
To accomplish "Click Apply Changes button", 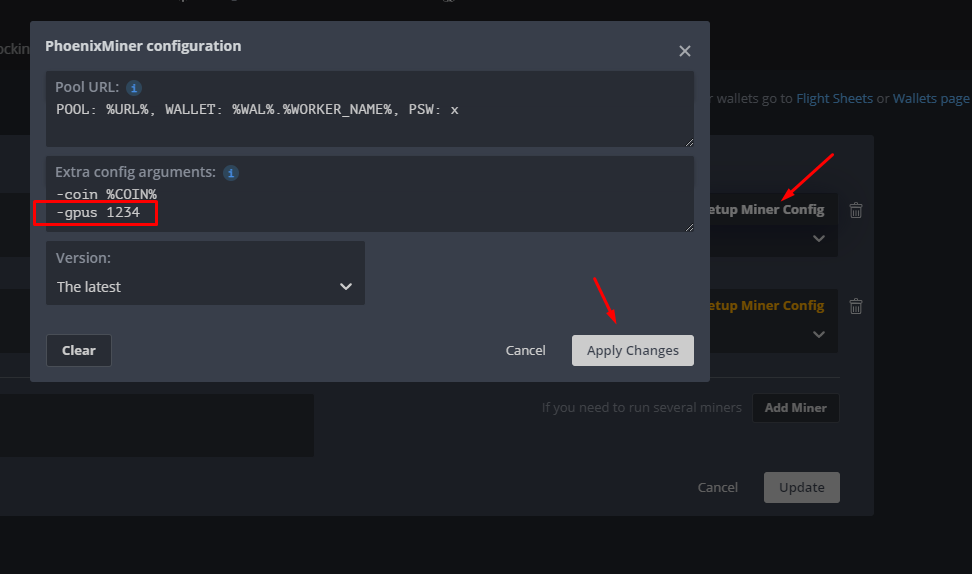I will 632,350.
